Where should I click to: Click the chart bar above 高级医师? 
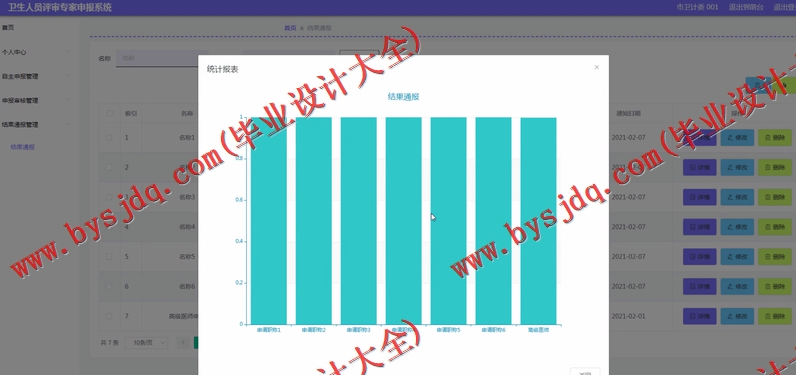(539, 221)
